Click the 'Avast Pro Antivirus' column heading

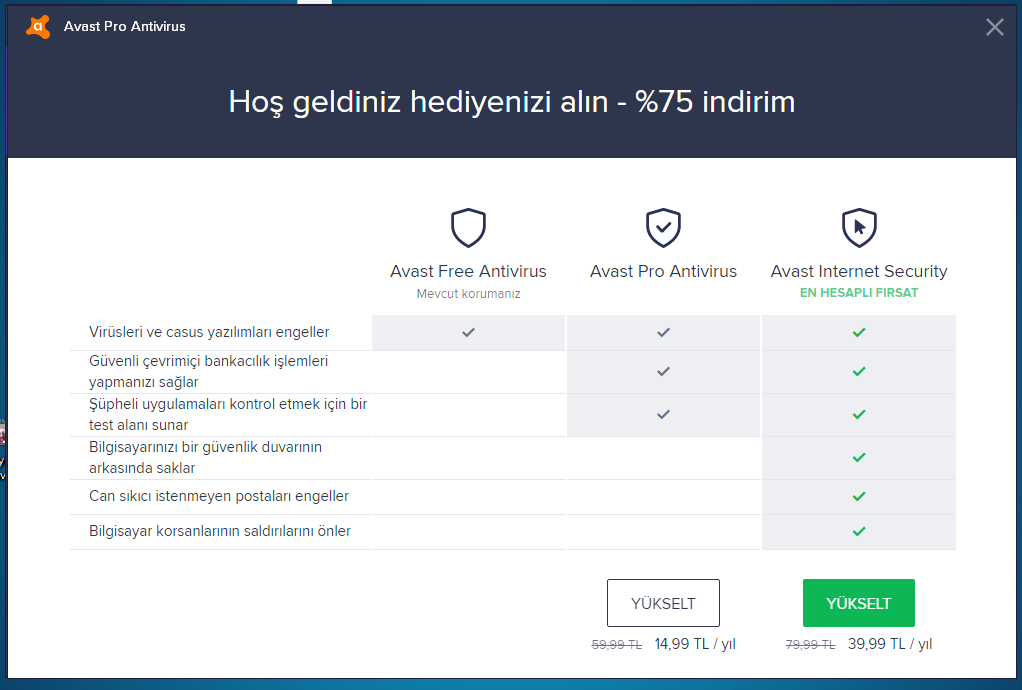(x=663, y=271)
